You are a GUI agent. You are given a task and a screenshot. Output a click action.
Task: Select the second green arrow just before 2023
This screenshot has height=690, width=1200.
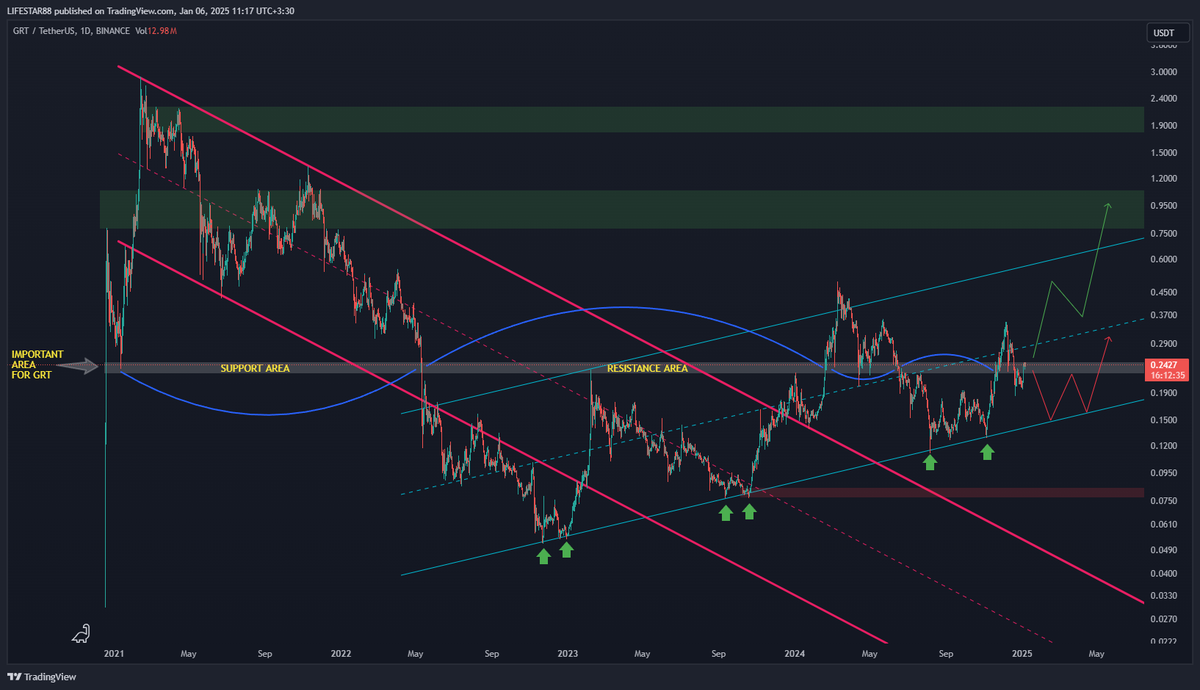click(566, 550)
